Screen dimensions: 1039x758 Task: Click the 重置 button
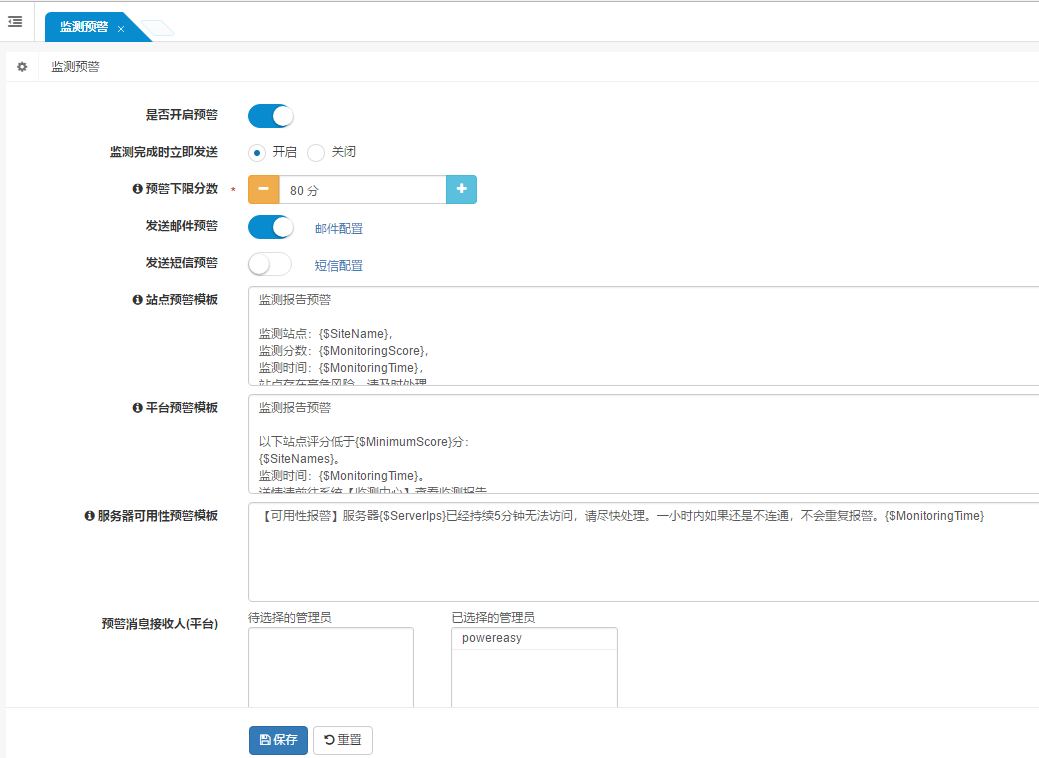[x=342, y=740]
